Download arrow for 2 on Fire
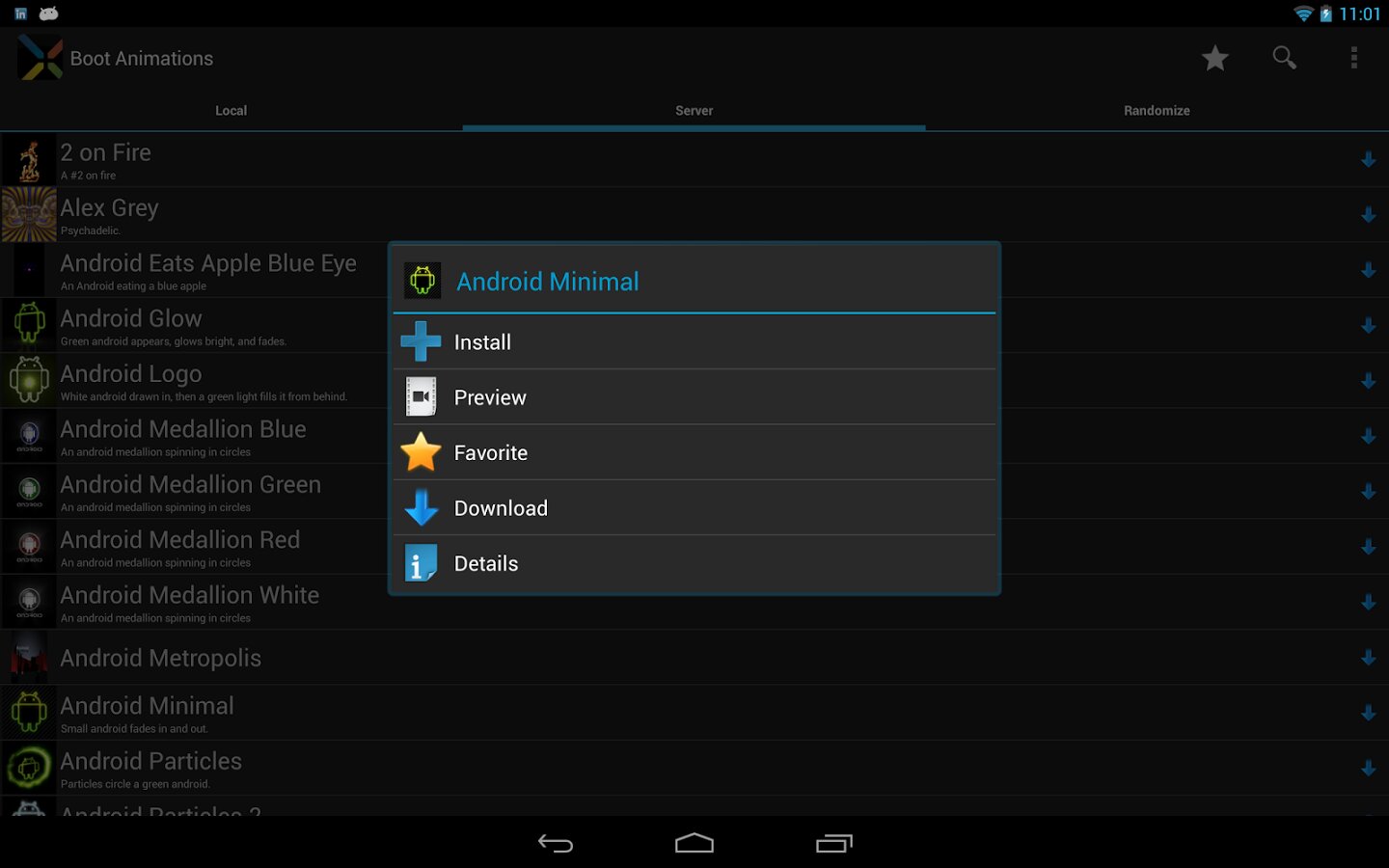 pyautogui.click(x=1368, y=159)
